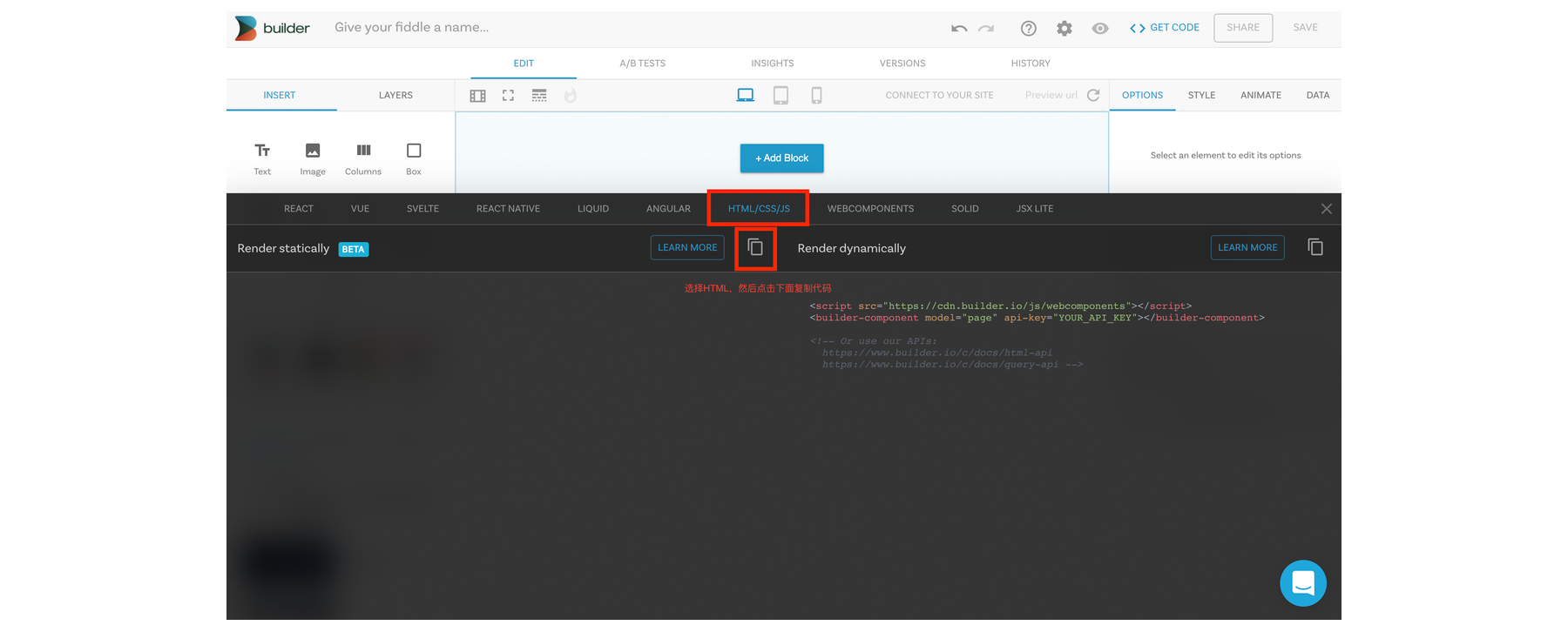Click the Builder logo

click(273, 28)
